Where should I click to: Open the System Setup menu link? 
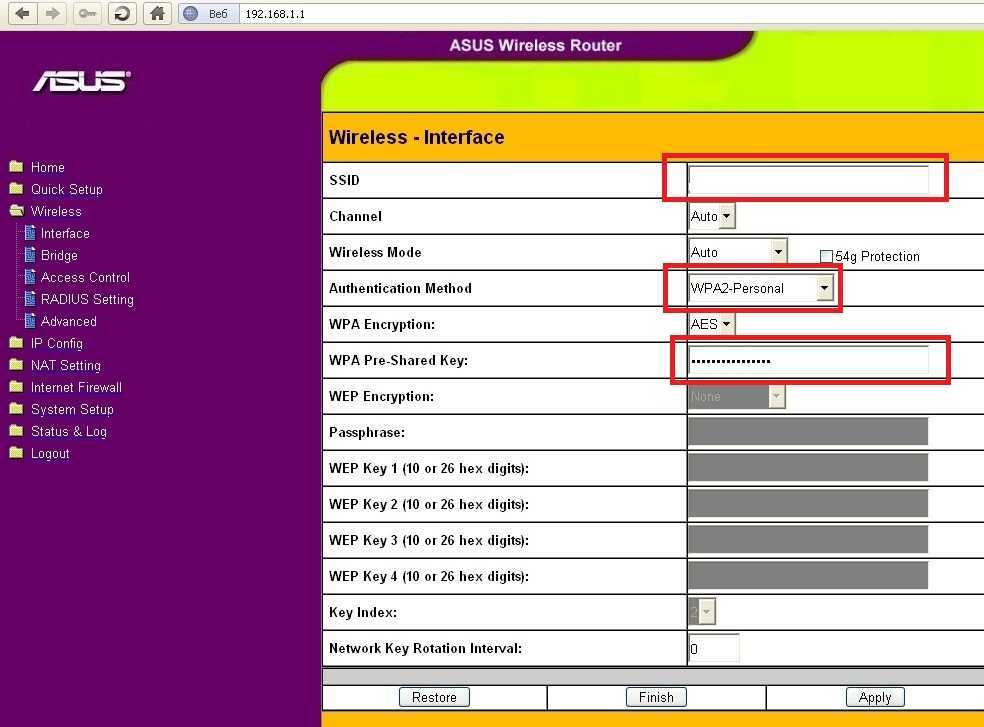point(72,409)
